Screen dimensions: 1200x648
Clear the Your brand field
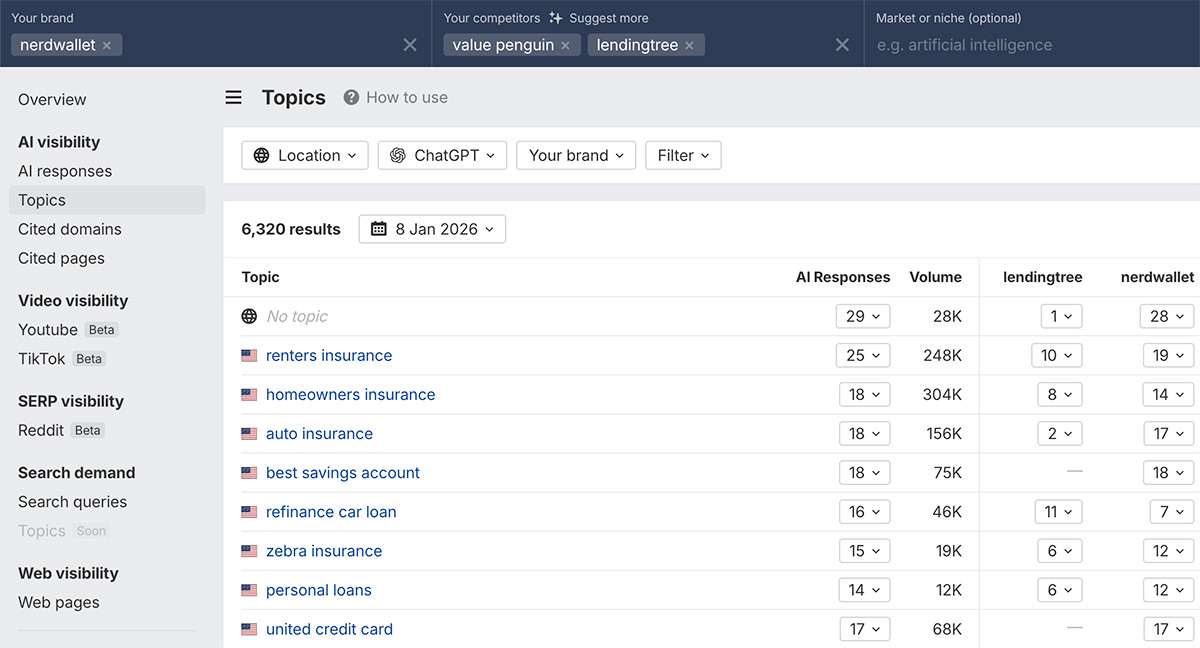pos(410,45)
